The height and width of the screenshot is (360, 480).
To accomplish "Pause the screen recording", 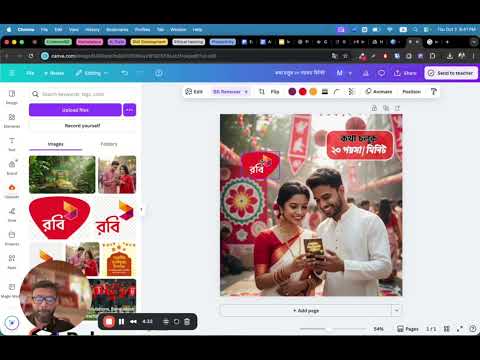I will (121, 322).
